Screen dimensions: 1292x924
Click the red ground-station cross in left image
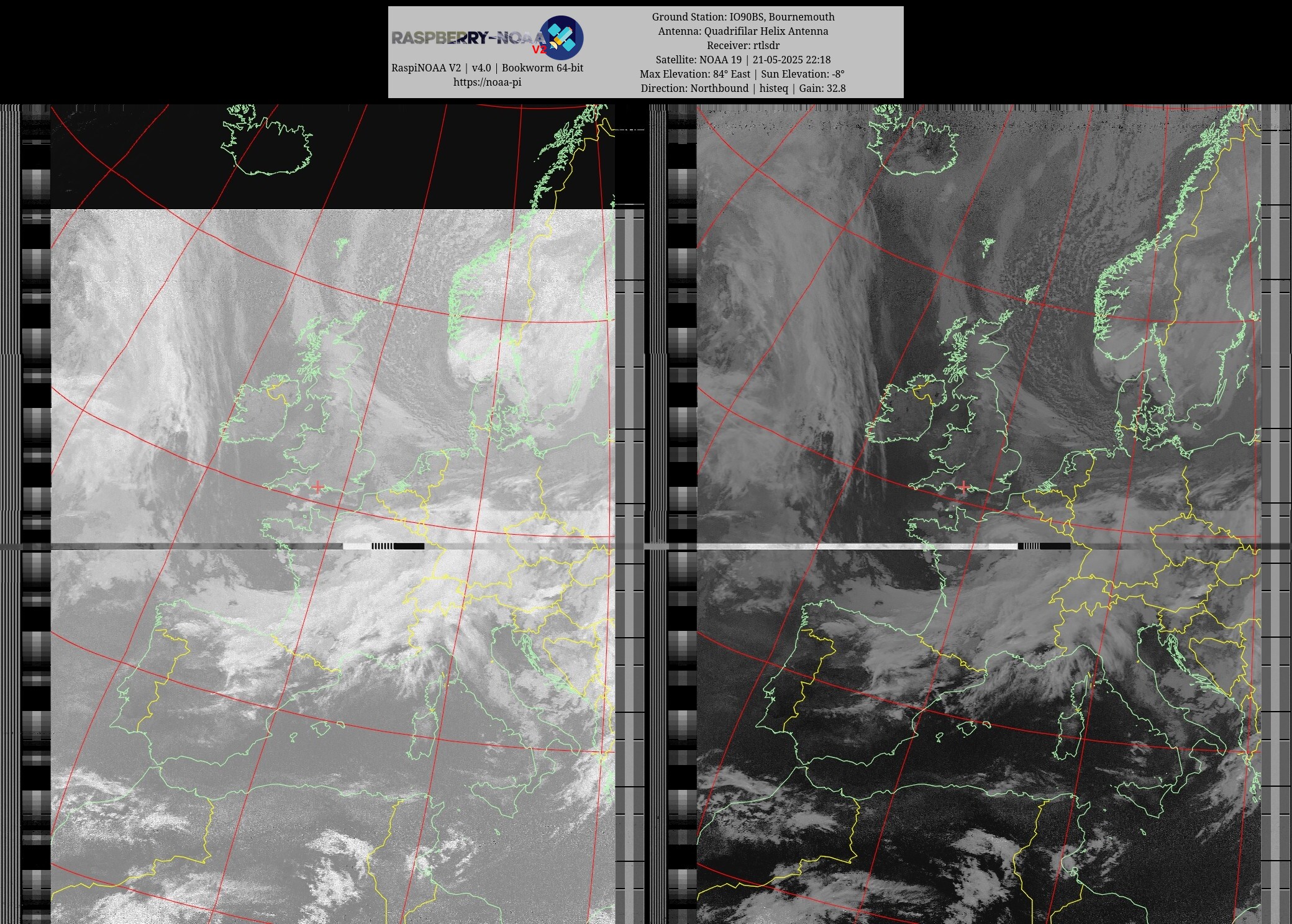coord(317,487)
